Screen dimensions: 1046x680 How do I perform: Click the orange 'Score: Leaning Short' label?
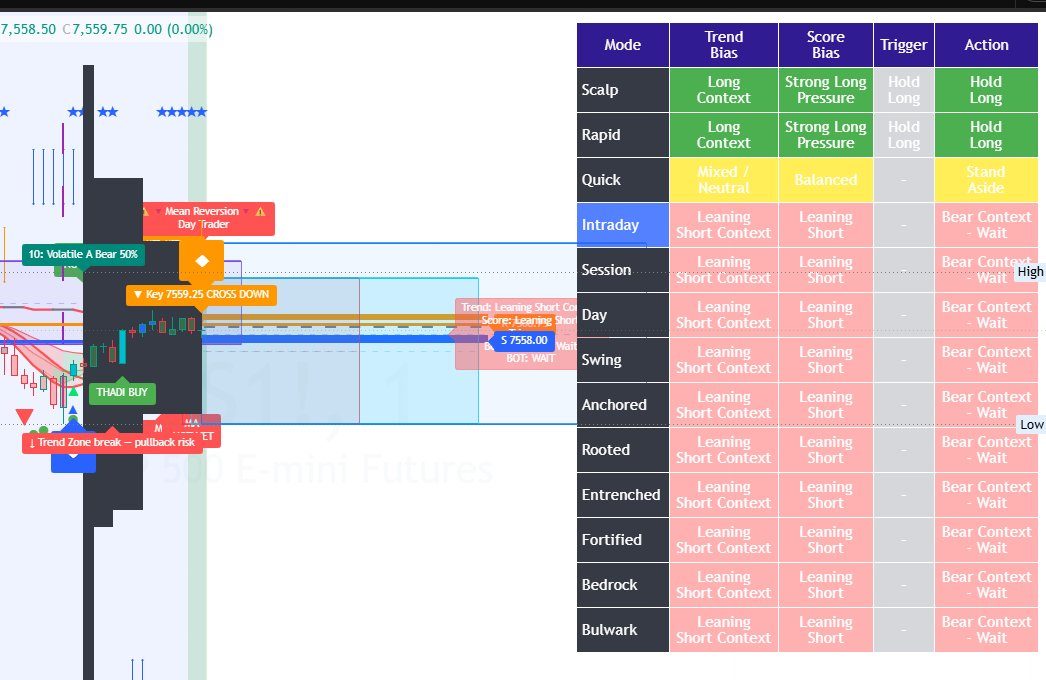tap(529, 320)
